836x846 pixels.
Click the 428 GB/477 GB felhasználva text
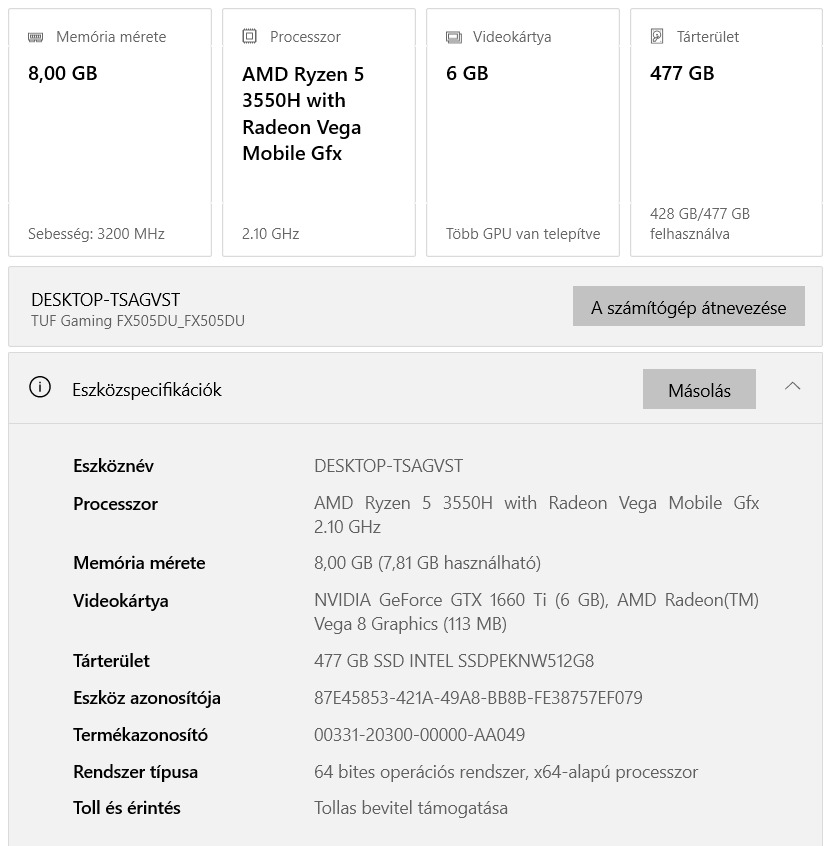point(699,224)
